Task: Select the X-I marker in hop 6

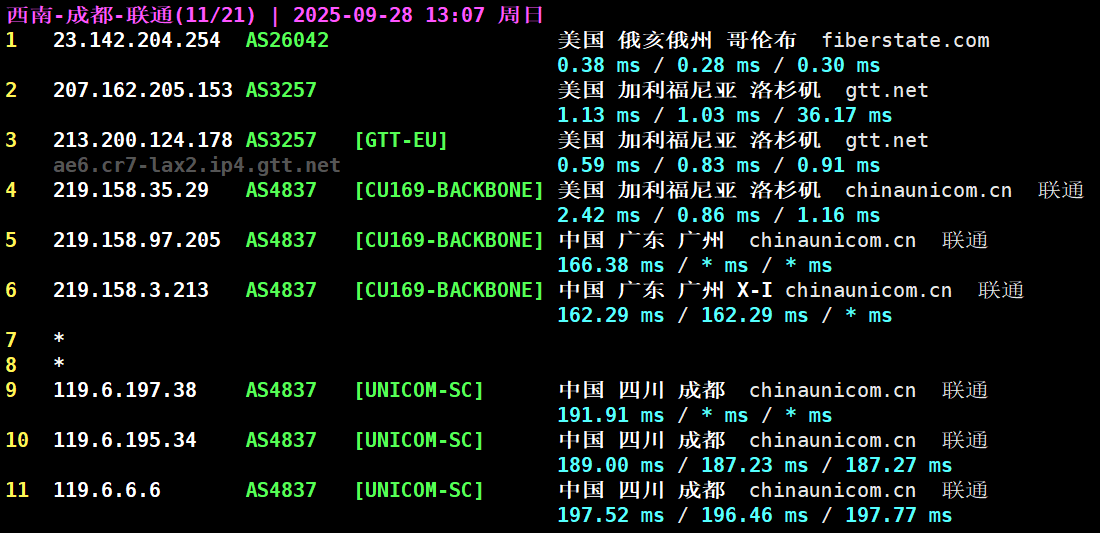Action: pyautogui.click(x=756, y=290)
